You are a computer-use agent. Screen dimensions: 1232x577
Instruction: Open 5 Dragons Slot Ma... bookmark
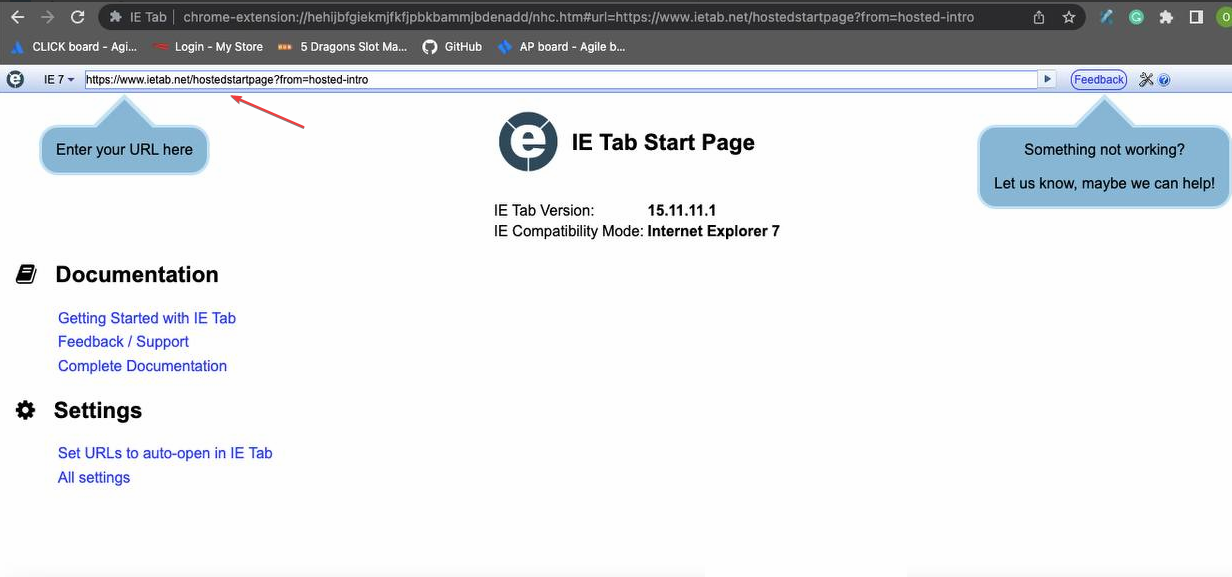[x=343, y=46]
